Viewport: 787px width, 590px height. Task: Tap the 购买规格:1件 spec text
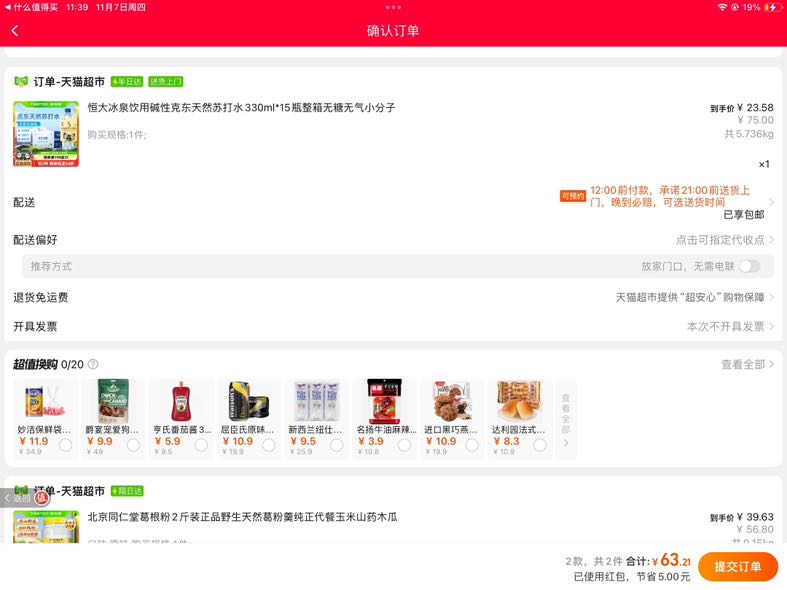click(117, 134)
